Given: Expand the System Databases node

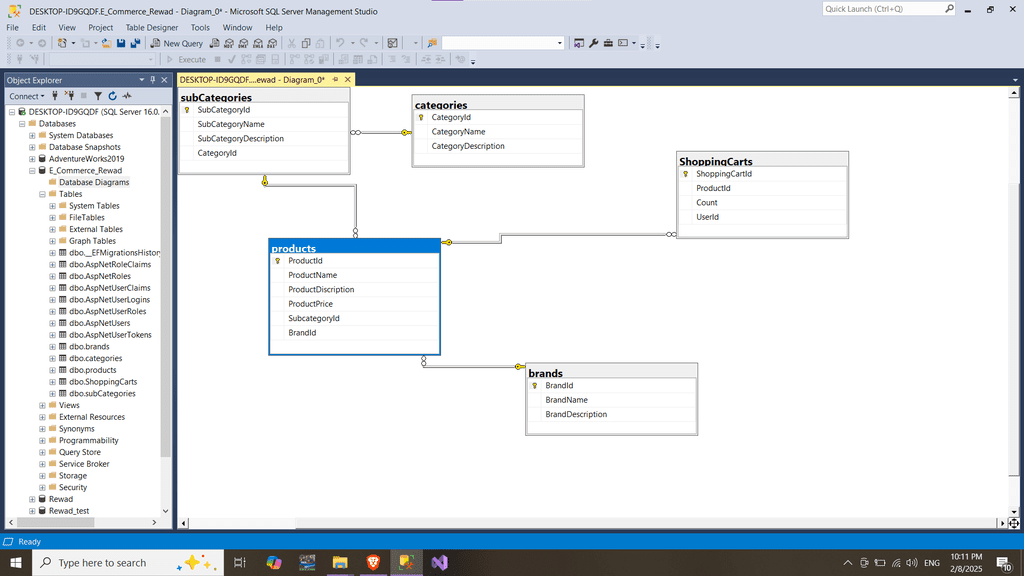Looking at the screenshot, I should pos(32,135).
